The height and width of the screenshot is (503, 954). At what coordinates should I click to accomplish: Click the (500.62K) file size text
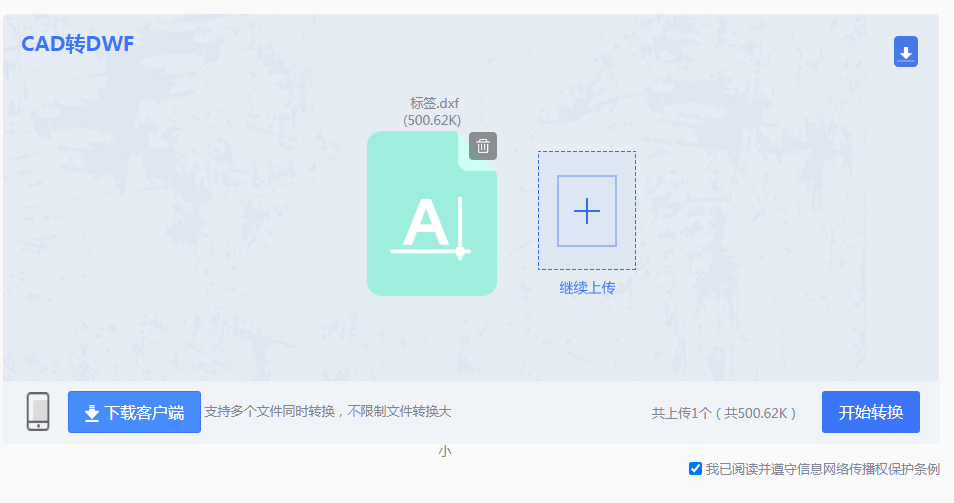click(x=434, y=119)
